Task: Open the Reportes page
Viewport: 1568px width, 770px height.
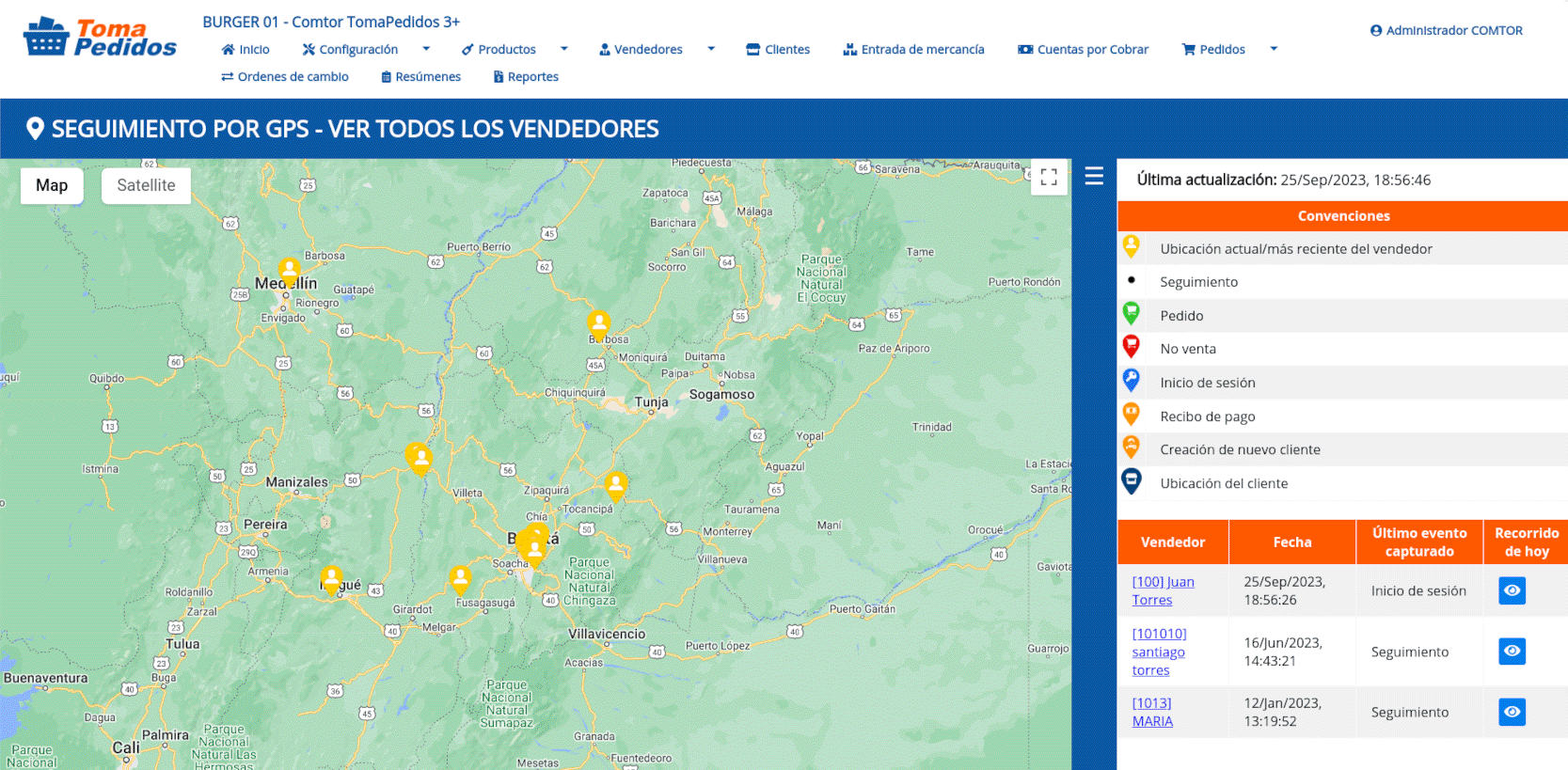Action: (x=527, y=77)
